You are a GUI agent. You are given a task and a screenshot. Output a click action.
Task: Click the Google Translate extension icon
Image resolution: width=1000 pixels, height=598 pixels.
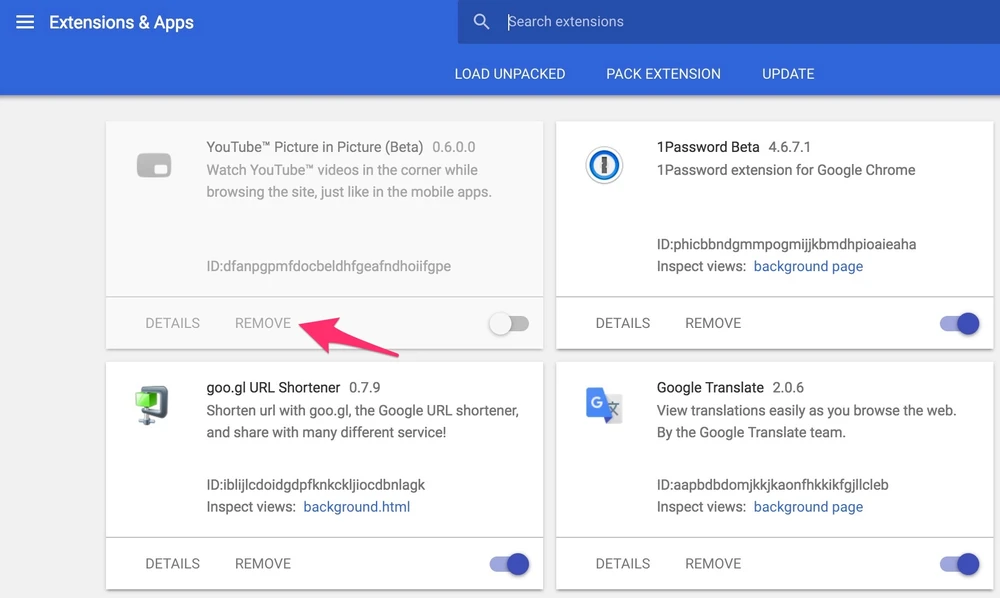604,405
